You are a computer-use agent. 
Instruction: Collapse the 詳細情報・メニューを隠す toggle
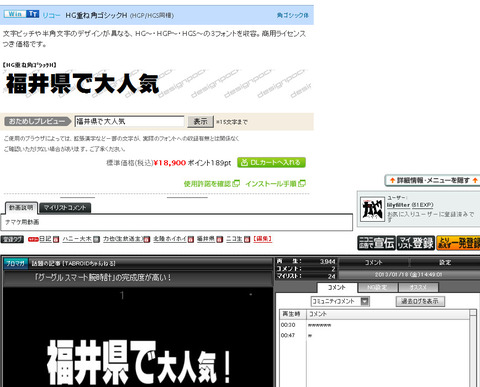pyautogui.click(x=432, y=180)
